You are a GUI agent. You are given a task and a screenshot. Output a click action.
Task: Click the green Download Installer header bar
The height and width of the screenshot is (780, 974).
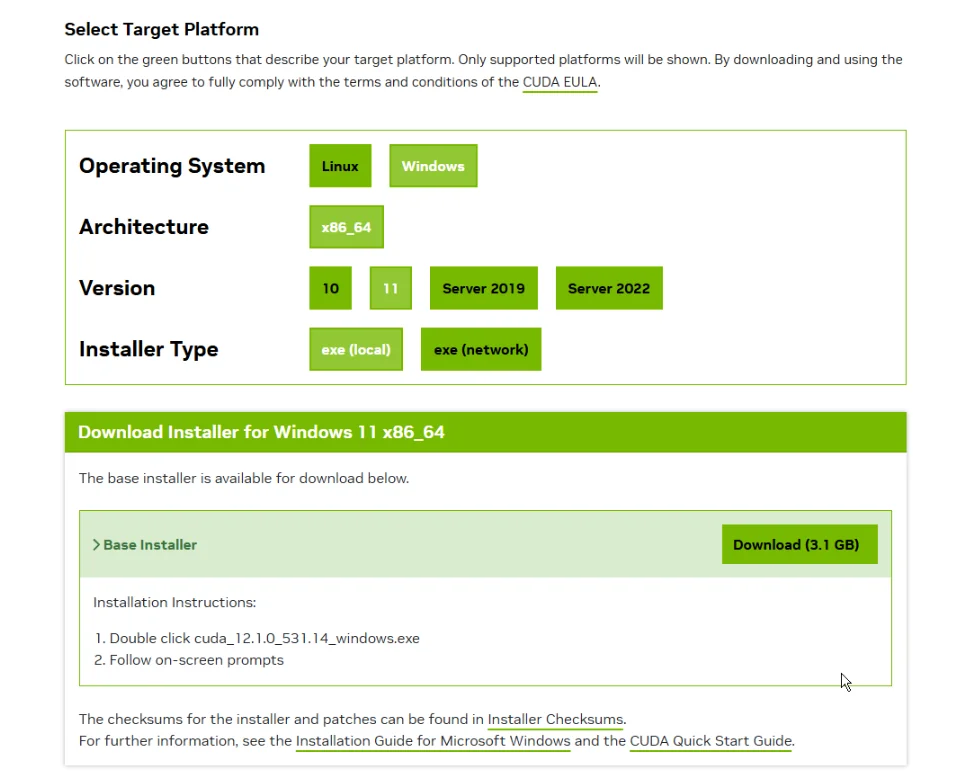[485, 432]
